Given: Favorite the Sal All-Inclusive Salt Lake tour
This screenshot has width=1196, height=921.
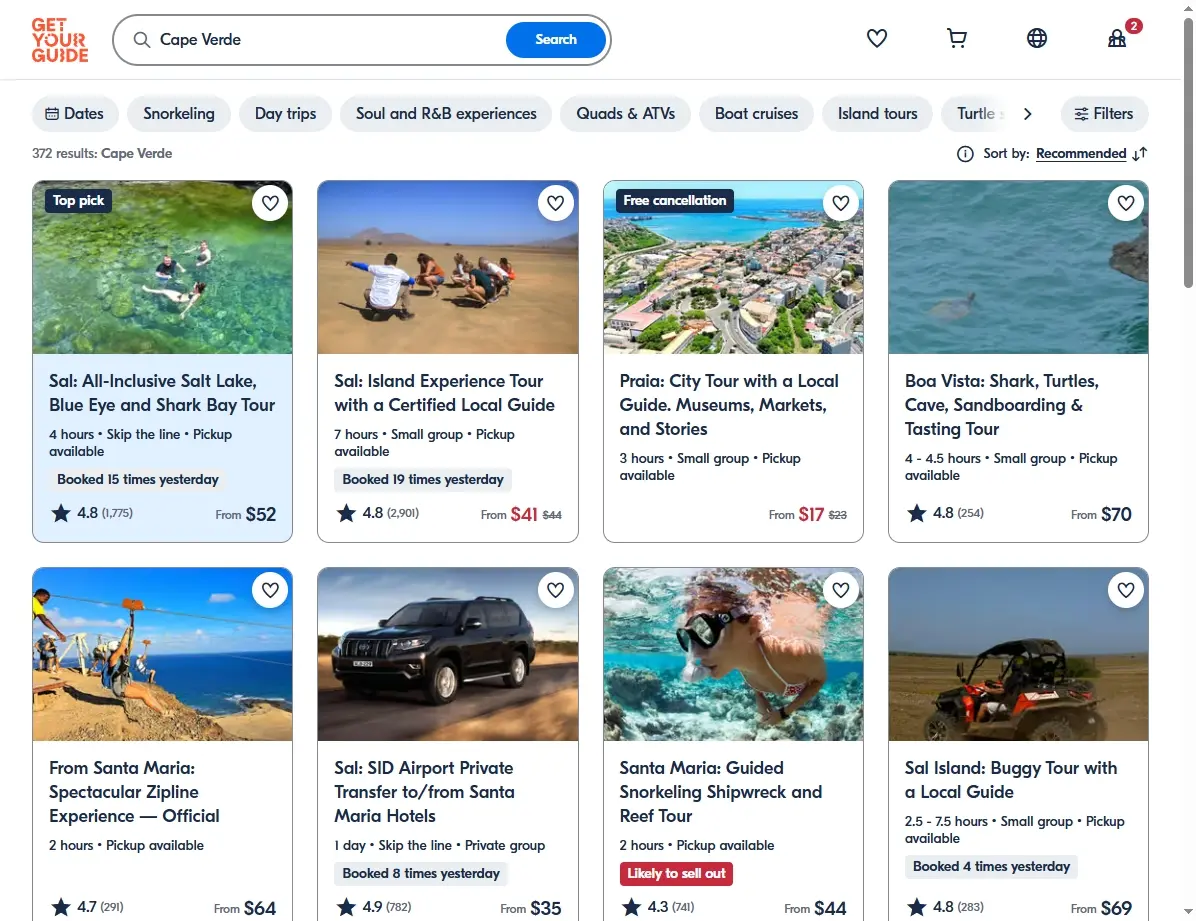Looking at the screenshot, I should 270,203.
